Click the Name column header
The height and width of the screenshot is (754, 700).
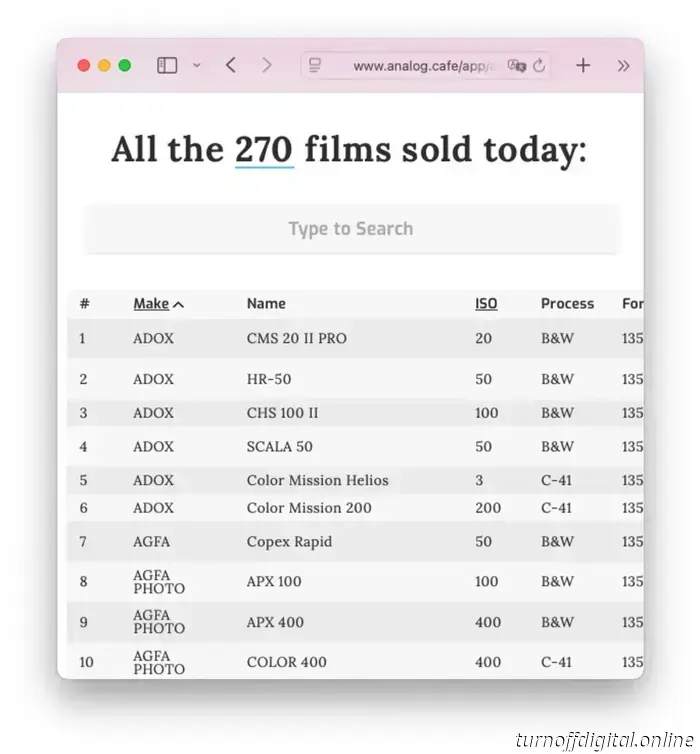point(266,303)
